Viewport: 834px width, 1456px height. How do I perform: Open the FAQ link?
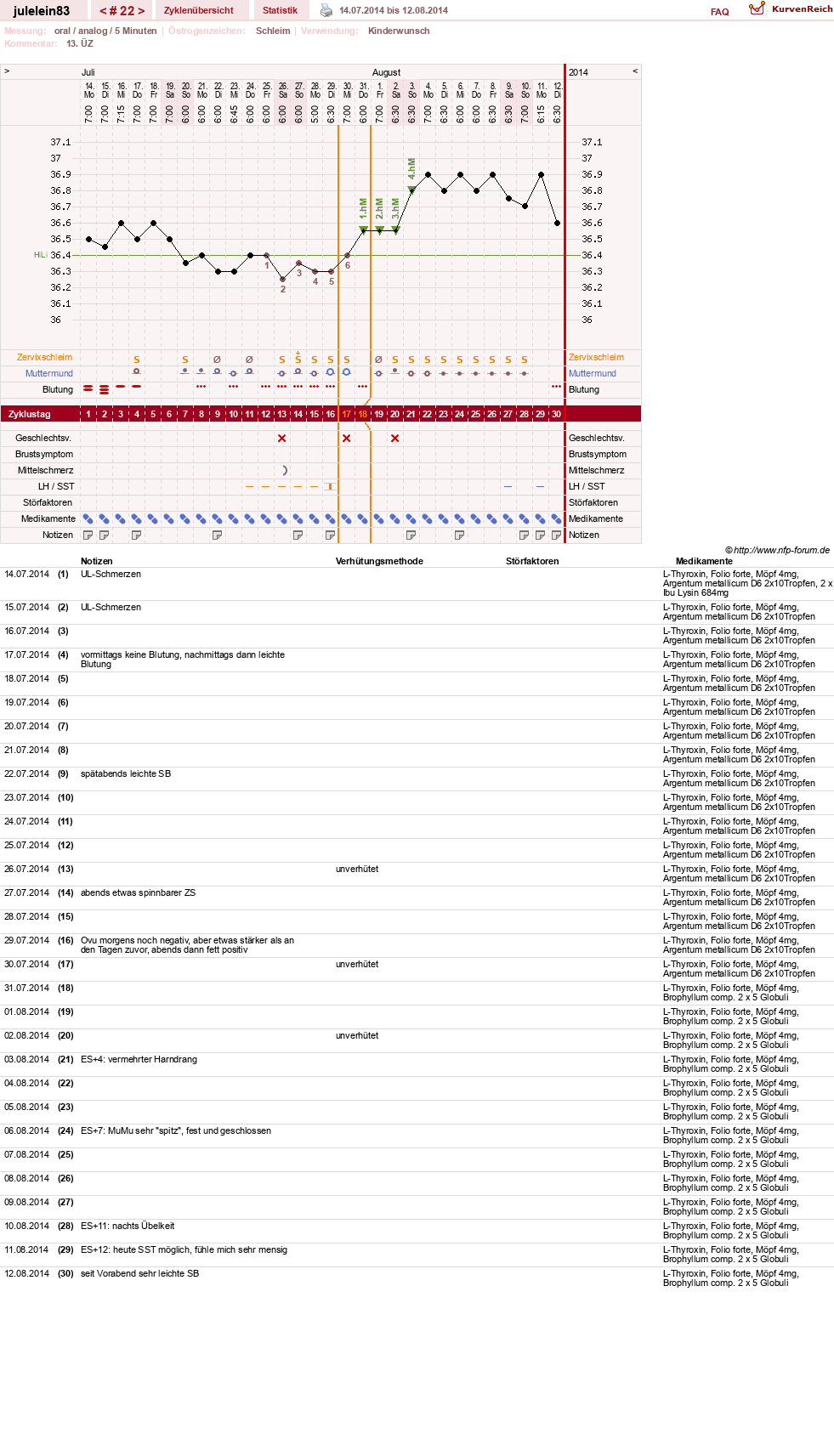tap(719, 12)
